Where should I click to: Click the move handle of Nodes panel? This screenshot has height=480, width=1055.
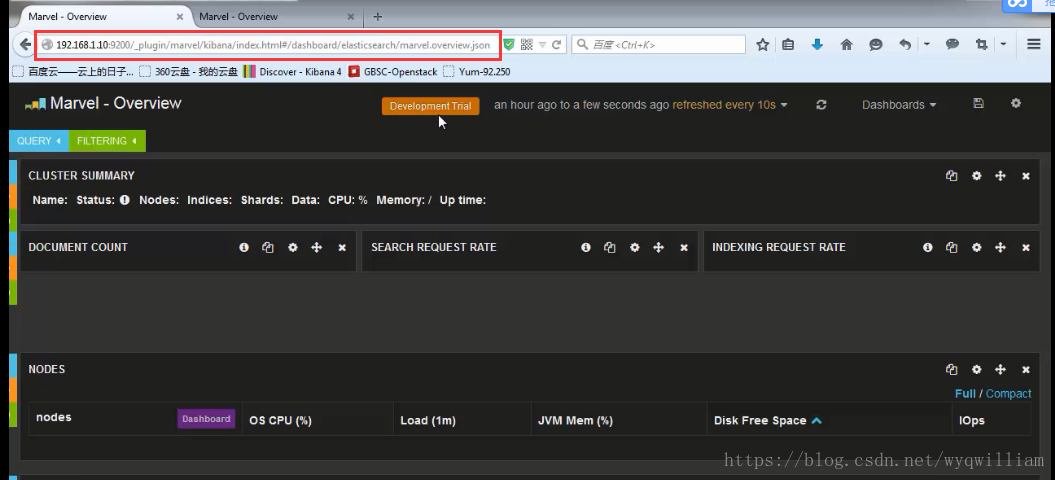tap(1001, 370)
